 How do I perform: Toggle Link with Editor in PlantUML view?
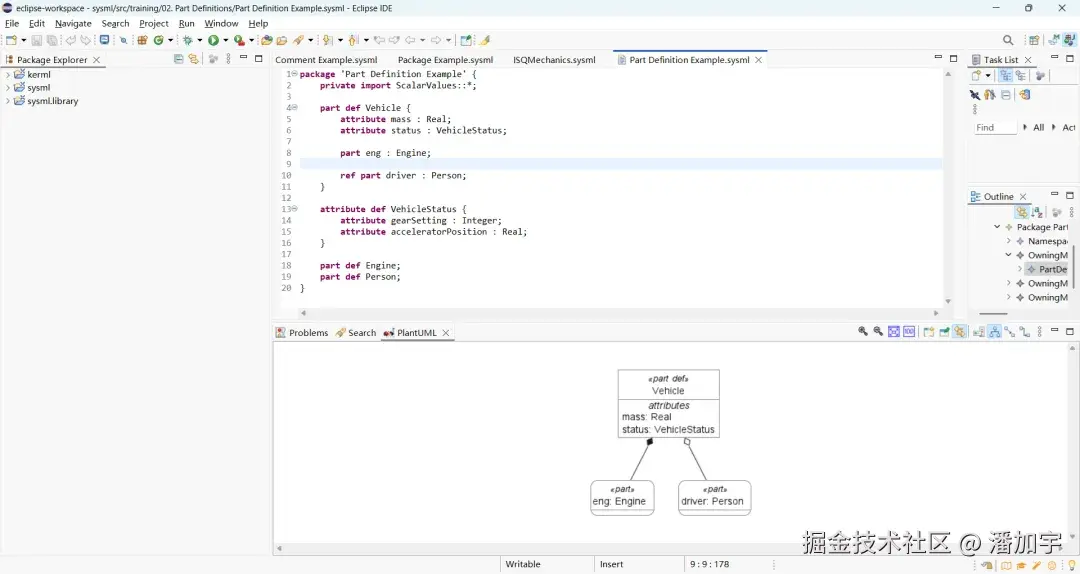point(960,332)
